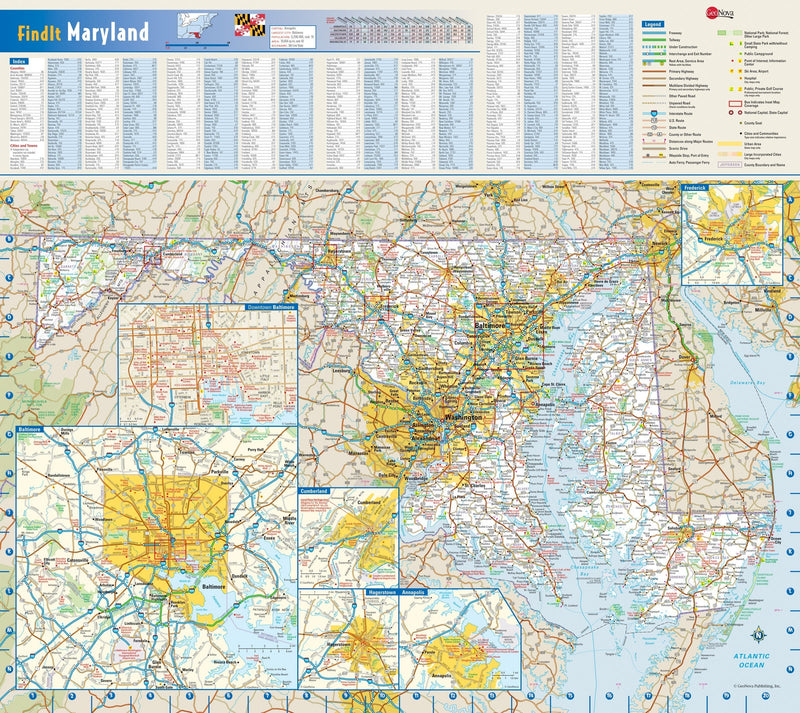The width and height of the screenshot is (800, 713).
Task: Open the Cumberland inset map
Action: [348, 537]
